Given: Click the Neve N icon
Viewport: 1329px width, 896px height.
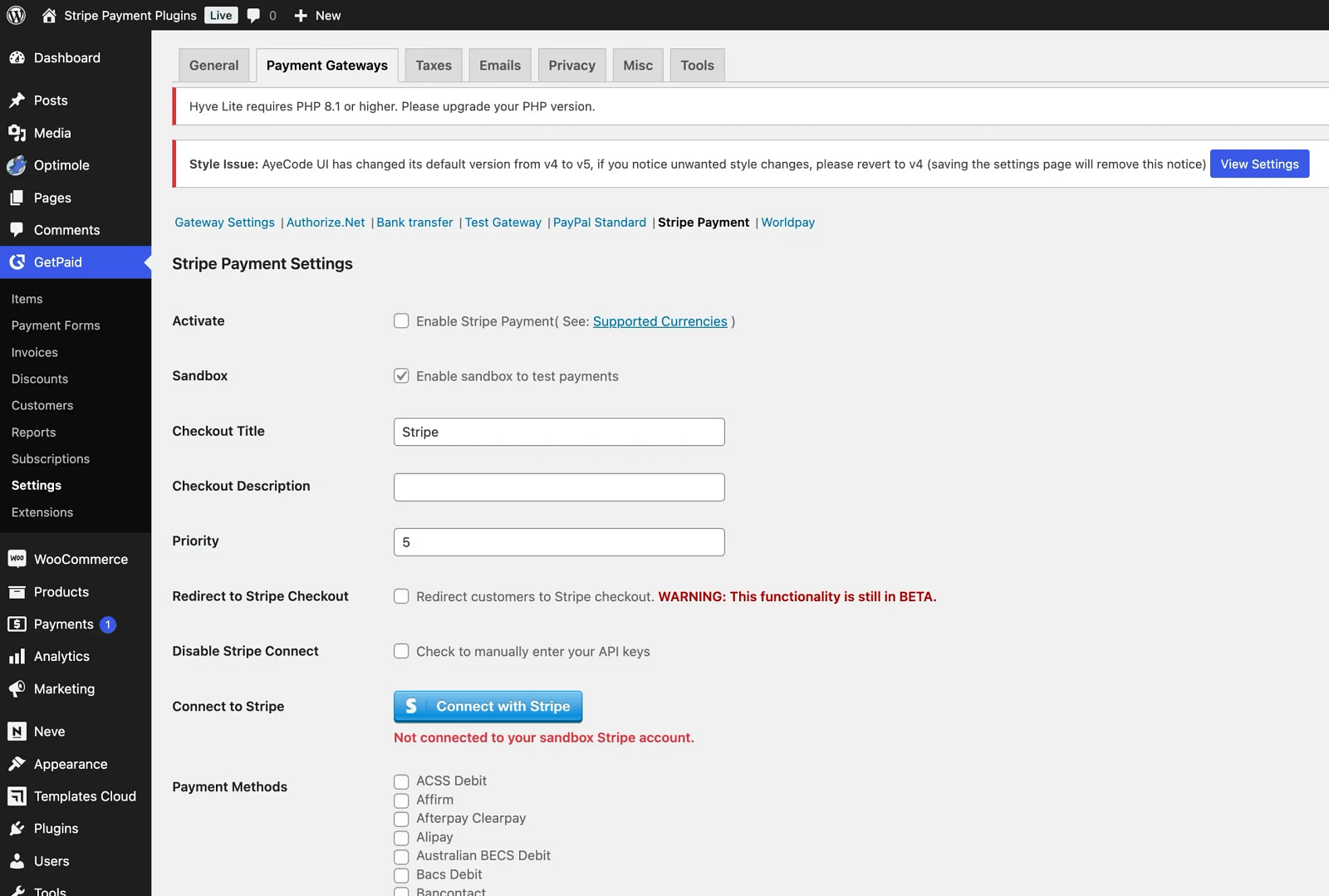Looking at the screenshot, I should pyautogui.click(x=17, y=732).
